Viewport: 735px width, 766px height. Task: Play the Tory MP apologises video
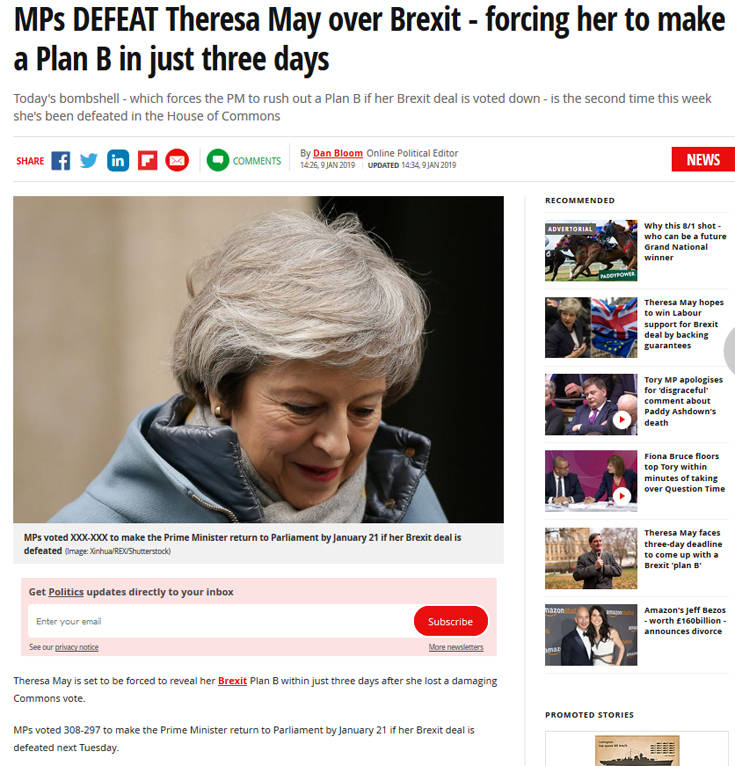click(x=622, y=420)
